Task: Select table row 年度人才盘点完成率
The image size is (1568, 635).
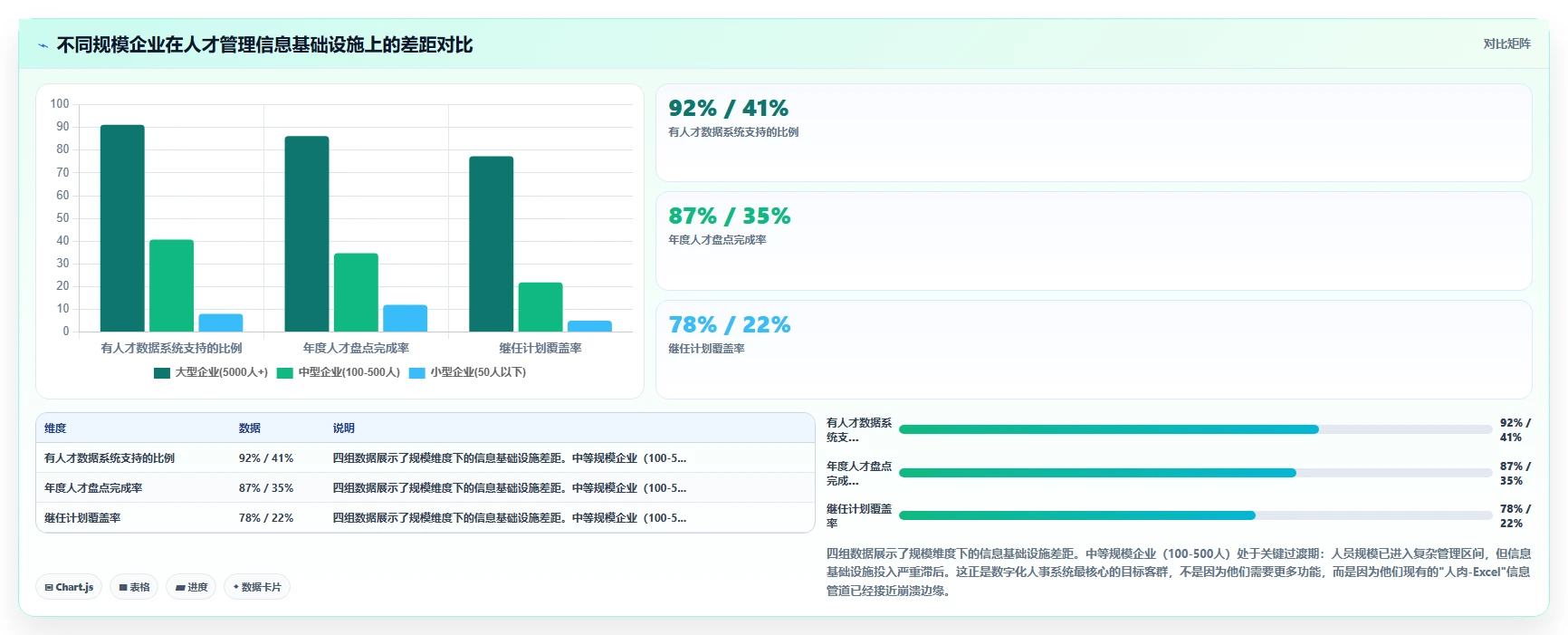Action: click(425, 488)
